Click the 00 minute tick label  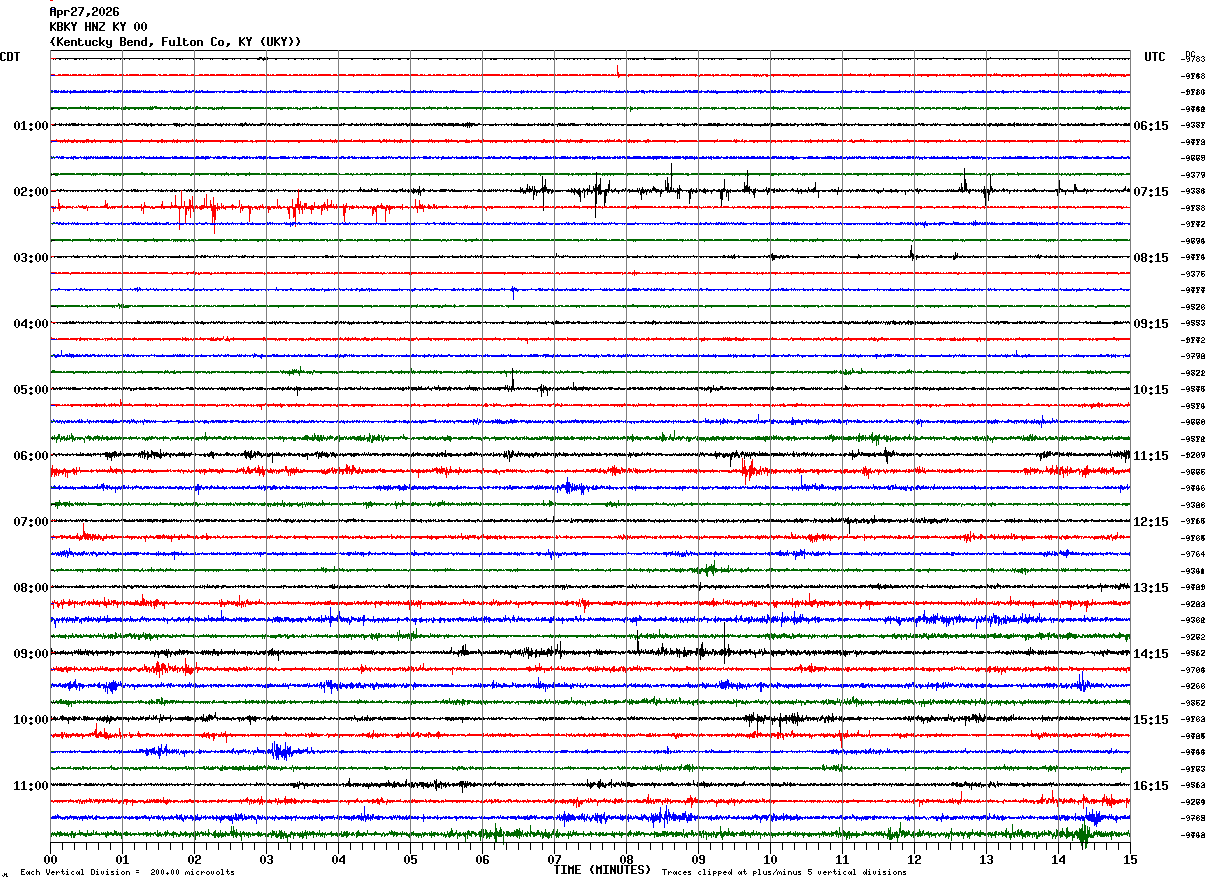pyautogui.click(x=50, y=859)
